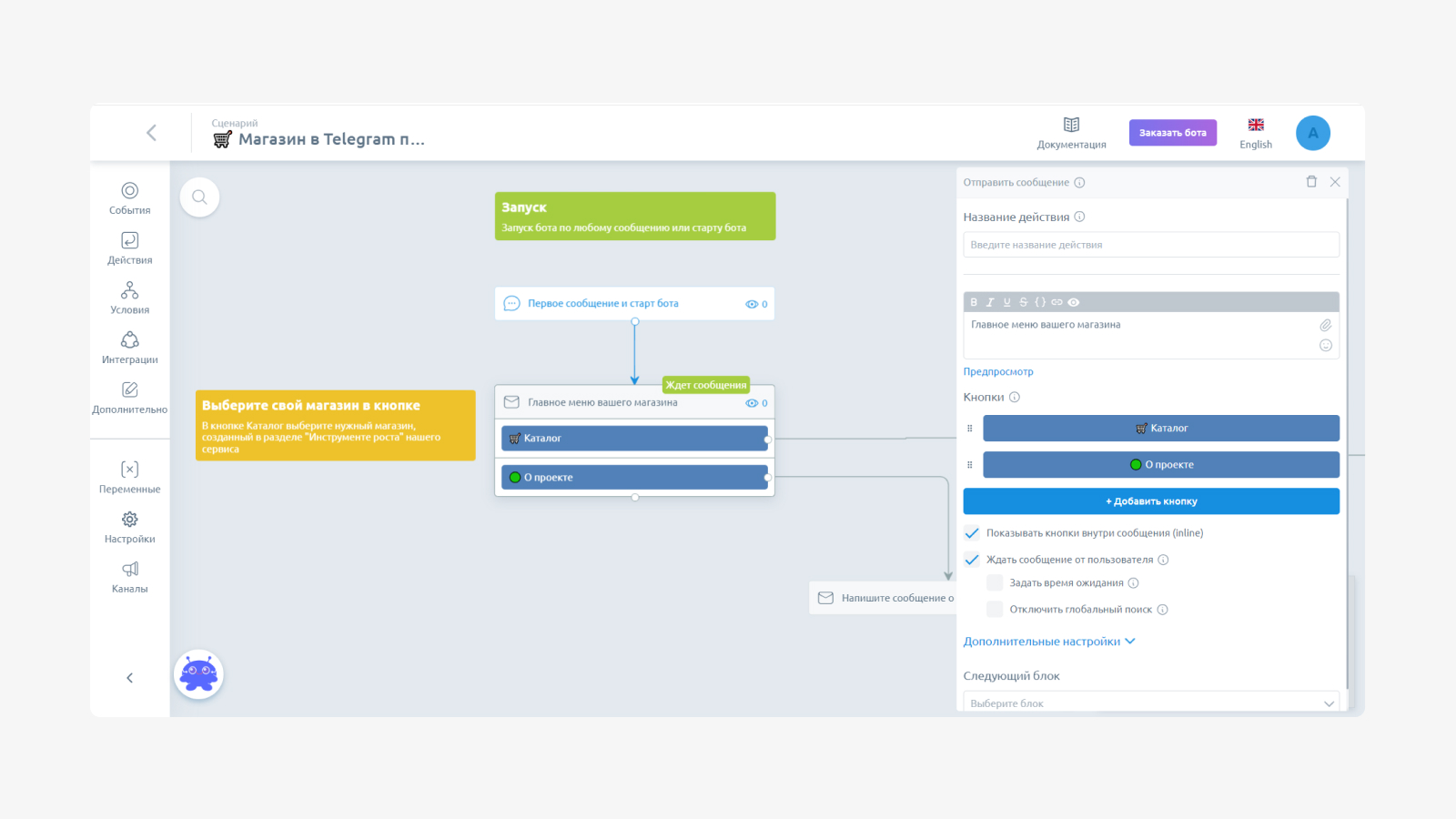The width and height of the screenshot is (1456, 819).
Task: Open the Действия actions sidebar icon
Action: (x=130, y=240)
